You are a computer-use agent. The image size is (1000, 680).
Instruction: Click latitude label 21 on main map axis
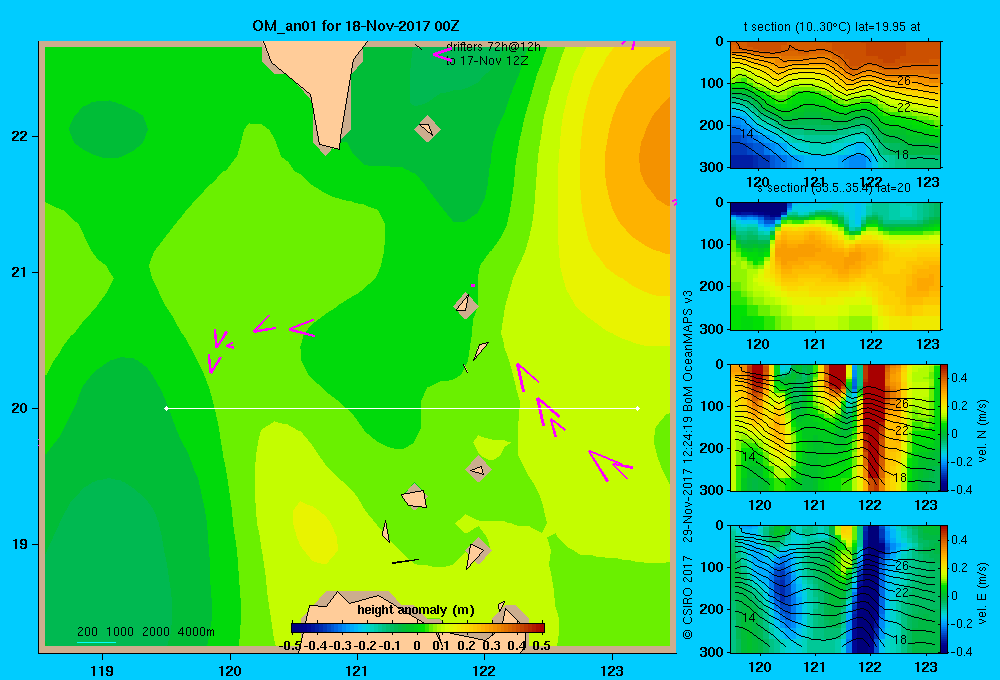[x=19, y=272]
